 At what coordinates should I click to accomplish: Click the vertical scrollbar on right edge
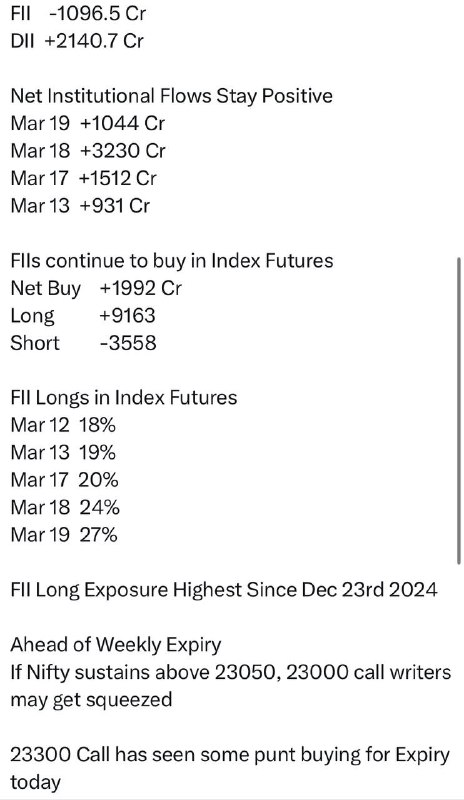(459, 411)
